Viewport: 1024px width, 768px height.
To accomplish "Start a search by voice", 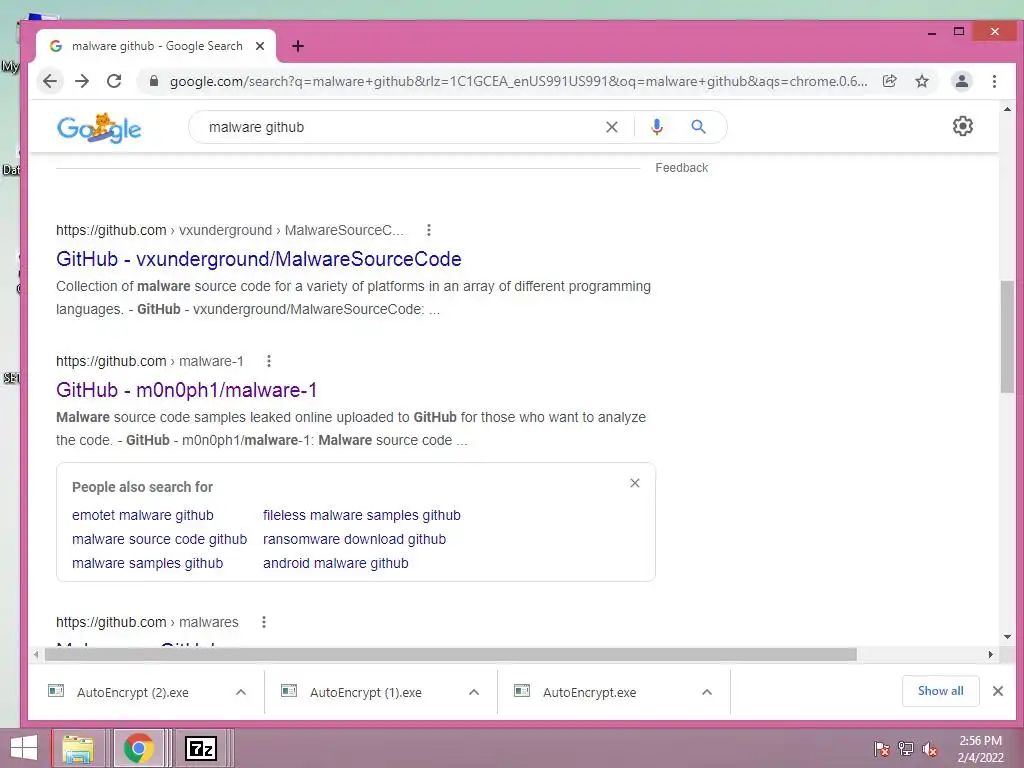I will (x=657, y=127).
